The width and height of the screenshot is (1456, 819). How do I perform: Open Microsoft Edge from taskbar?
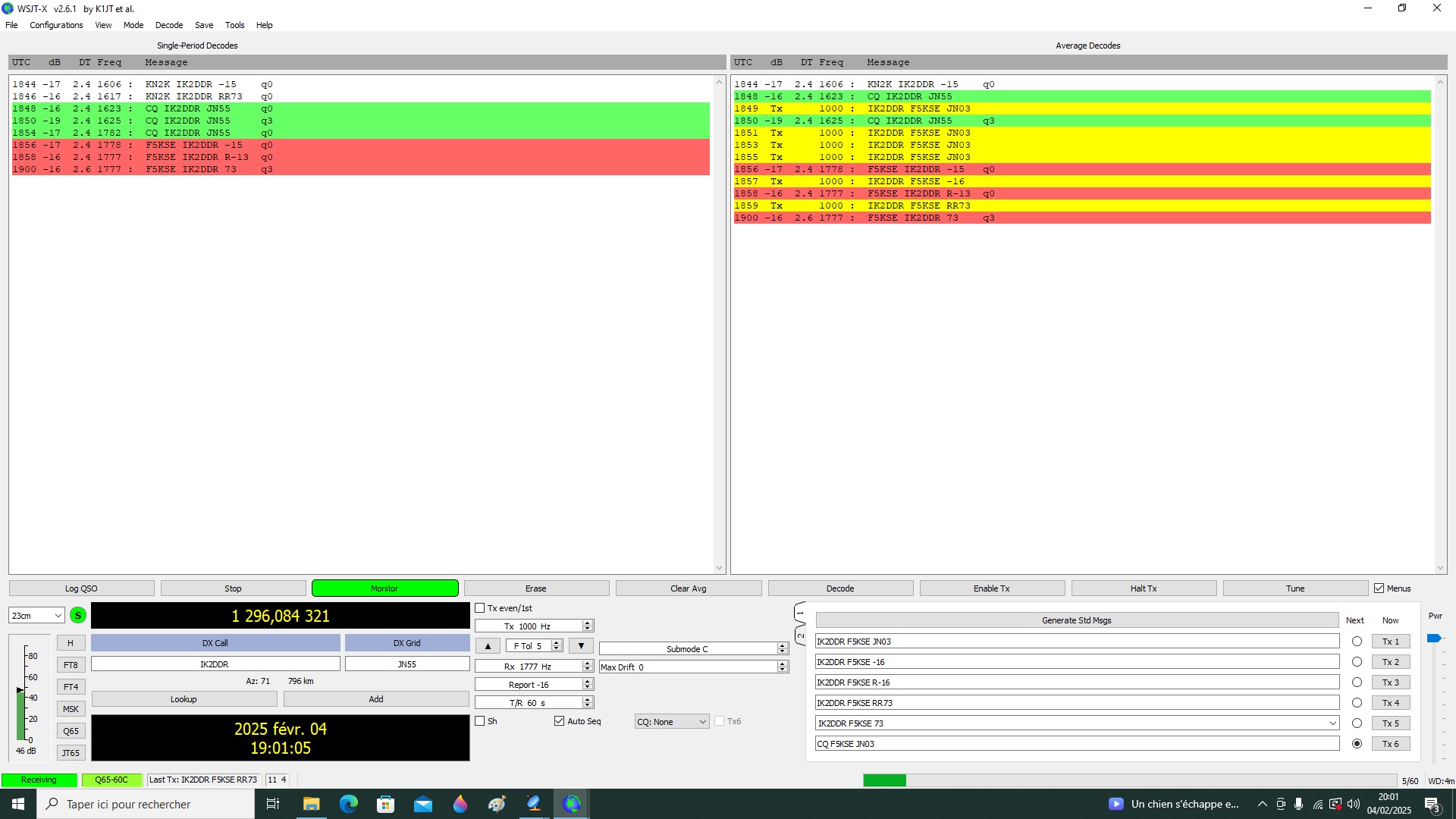pos(349,804)
